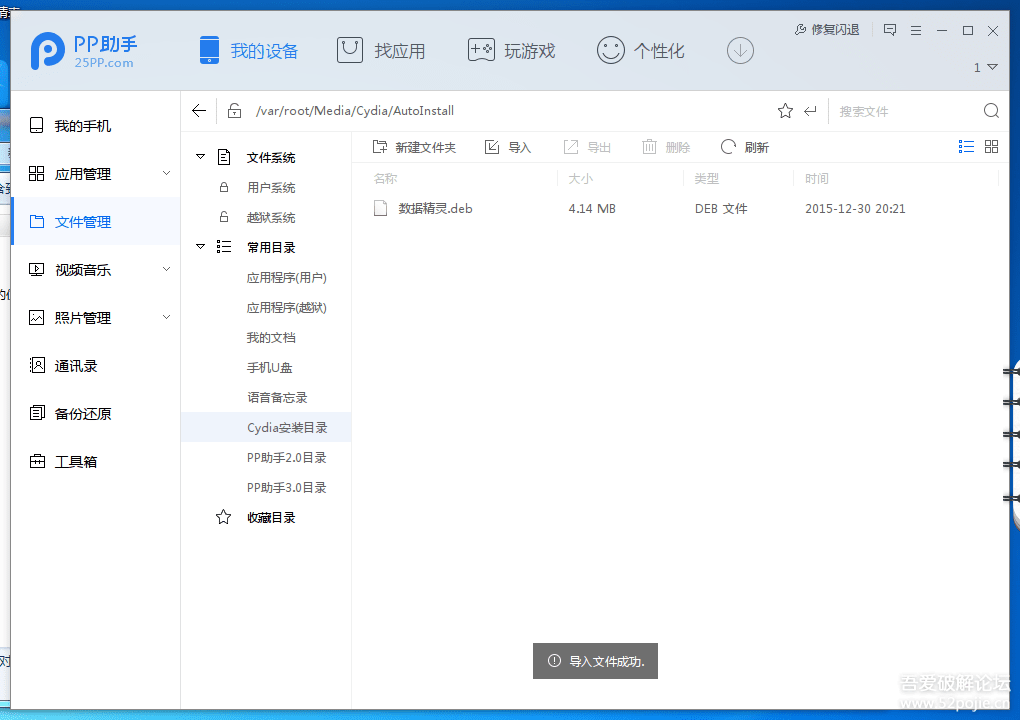Click the 导入 (Import) button

coord(508,146)
